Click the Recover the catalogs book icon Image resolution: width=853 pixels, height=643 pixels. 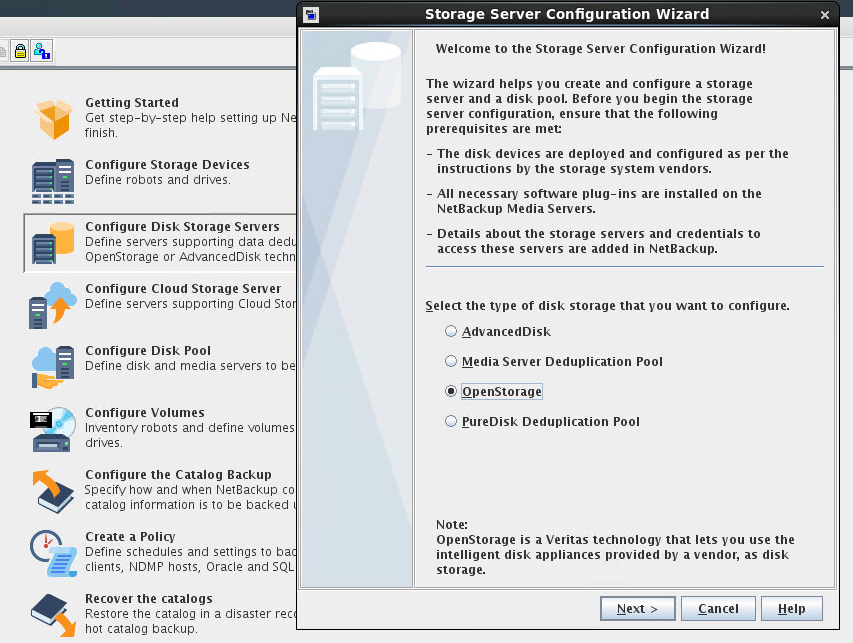53,615
